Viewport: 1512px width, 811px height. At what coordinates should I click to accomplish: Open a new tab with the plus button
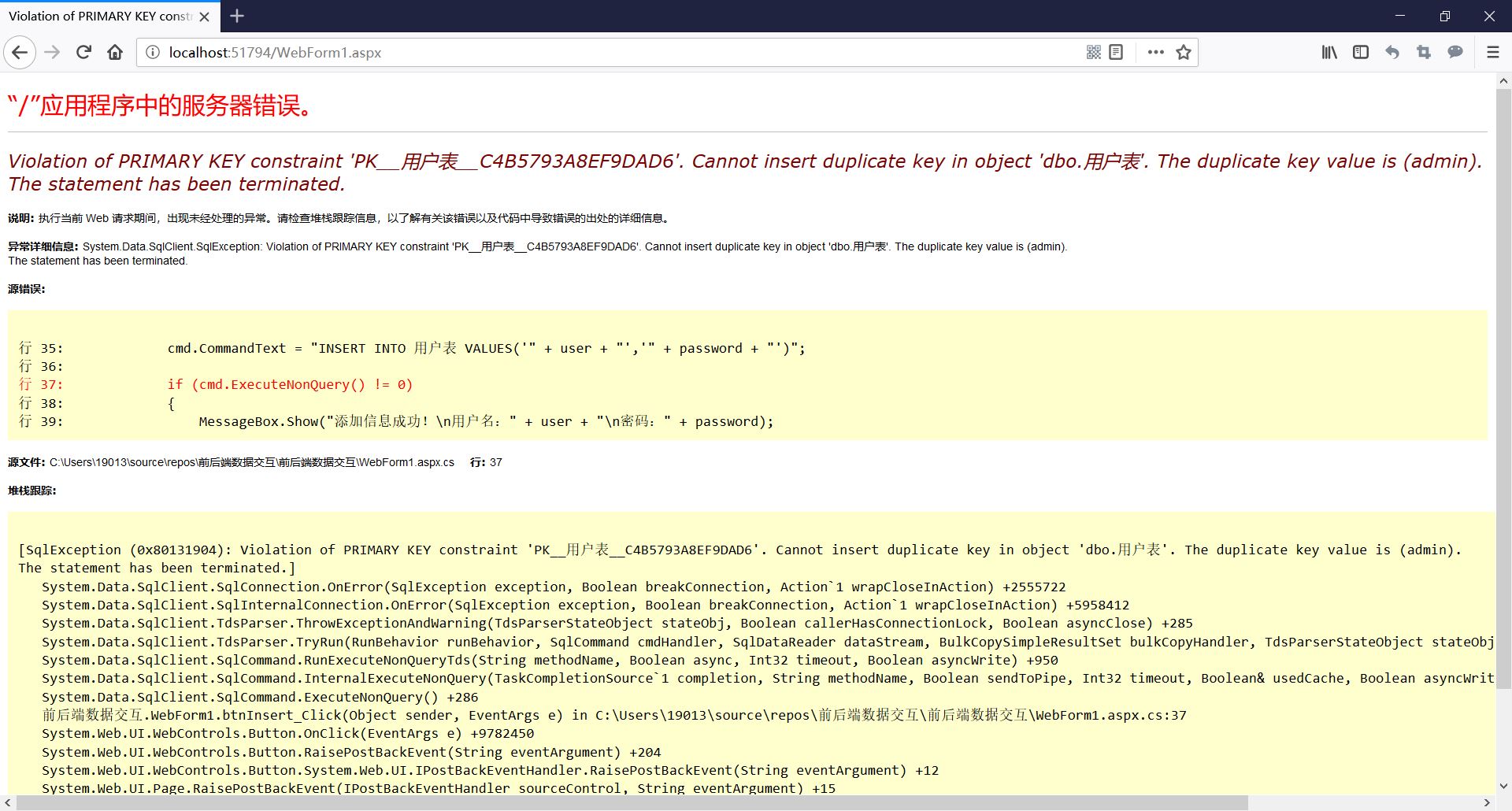[x=237, y=16]
